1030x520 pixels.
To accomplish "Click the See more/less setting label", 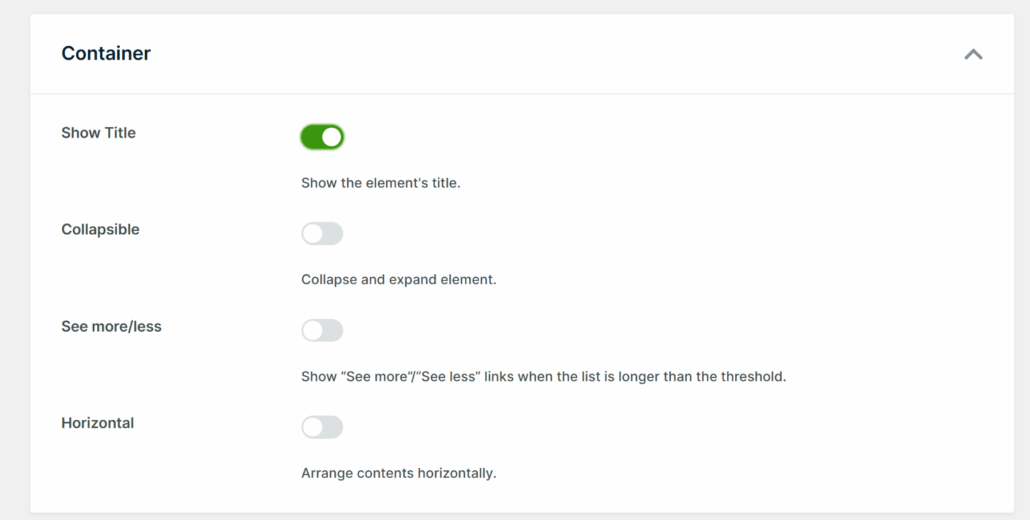I will click(111, 327).
